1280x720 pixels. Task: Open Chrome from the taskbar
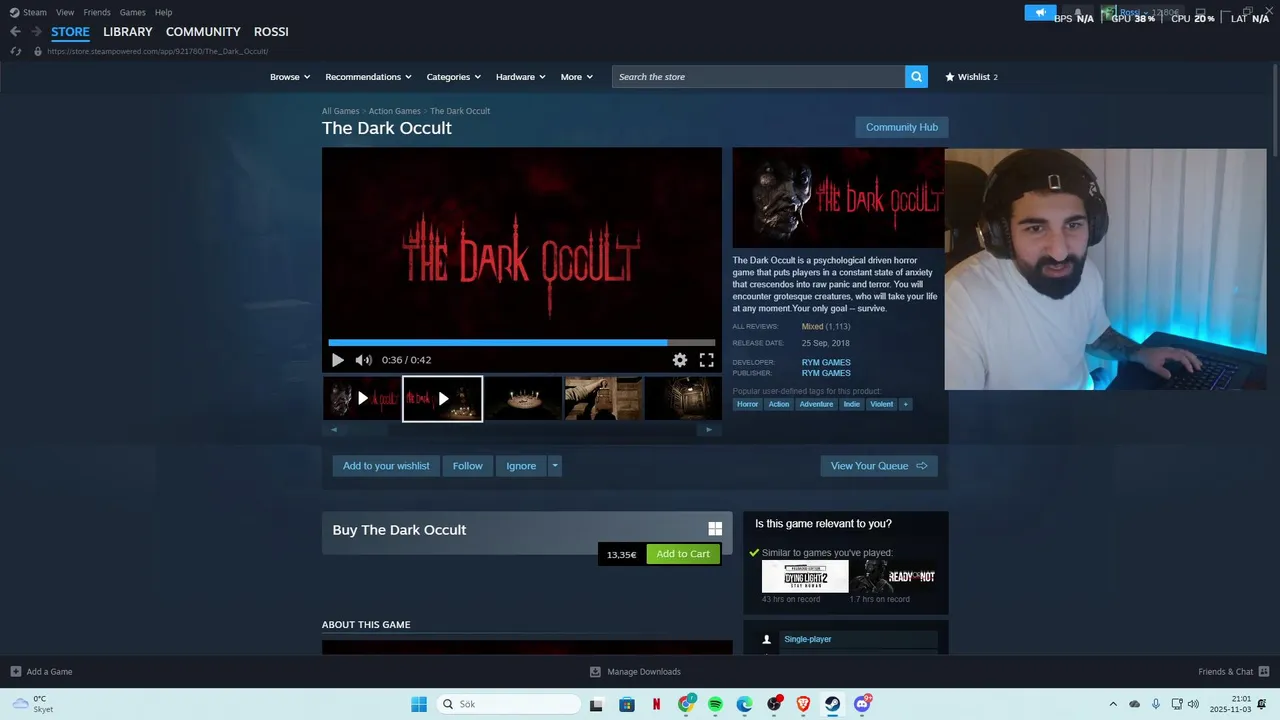pyautogui.click(x=686, y=704)
